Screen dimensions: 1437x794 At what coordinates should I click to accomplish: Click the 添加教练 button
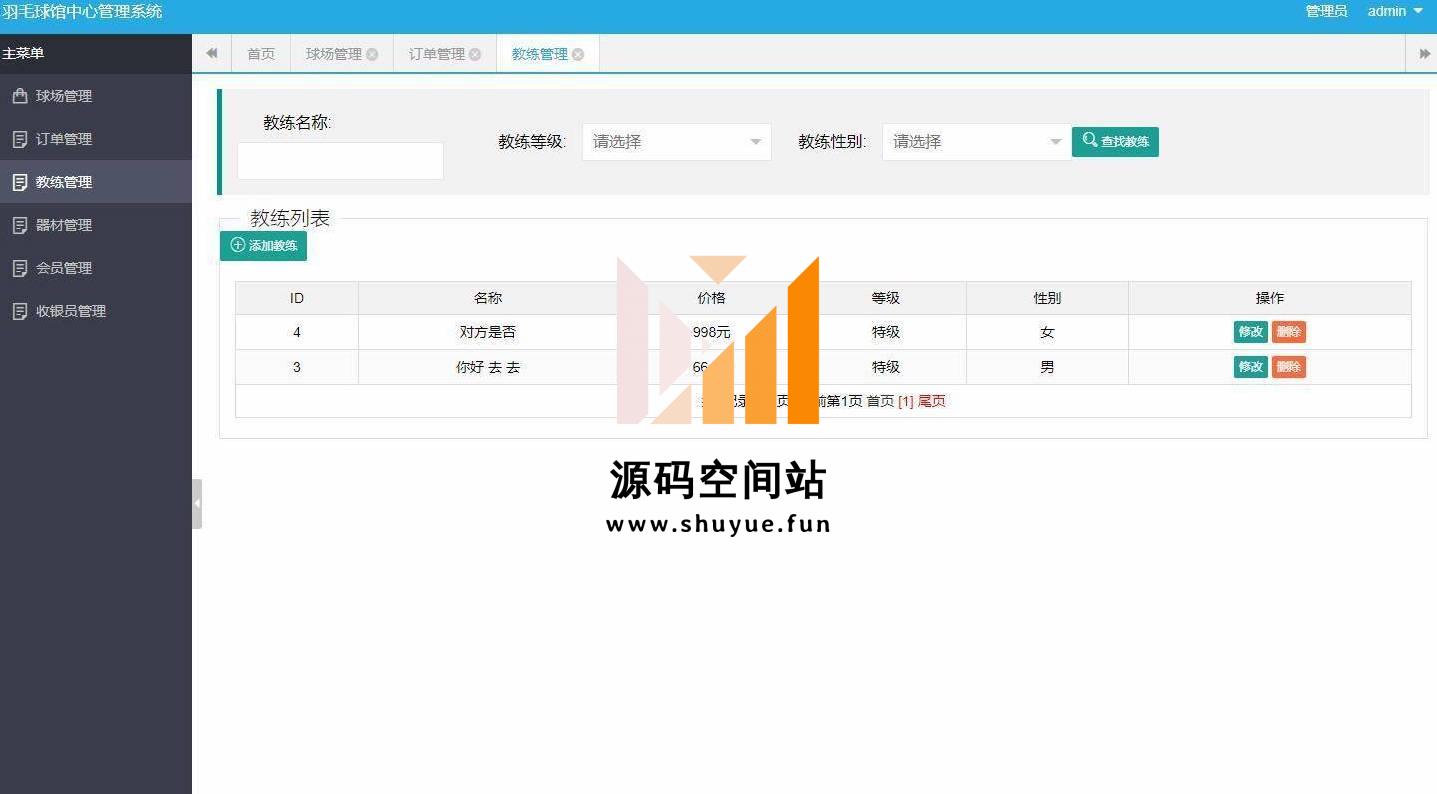click(264, 245)
